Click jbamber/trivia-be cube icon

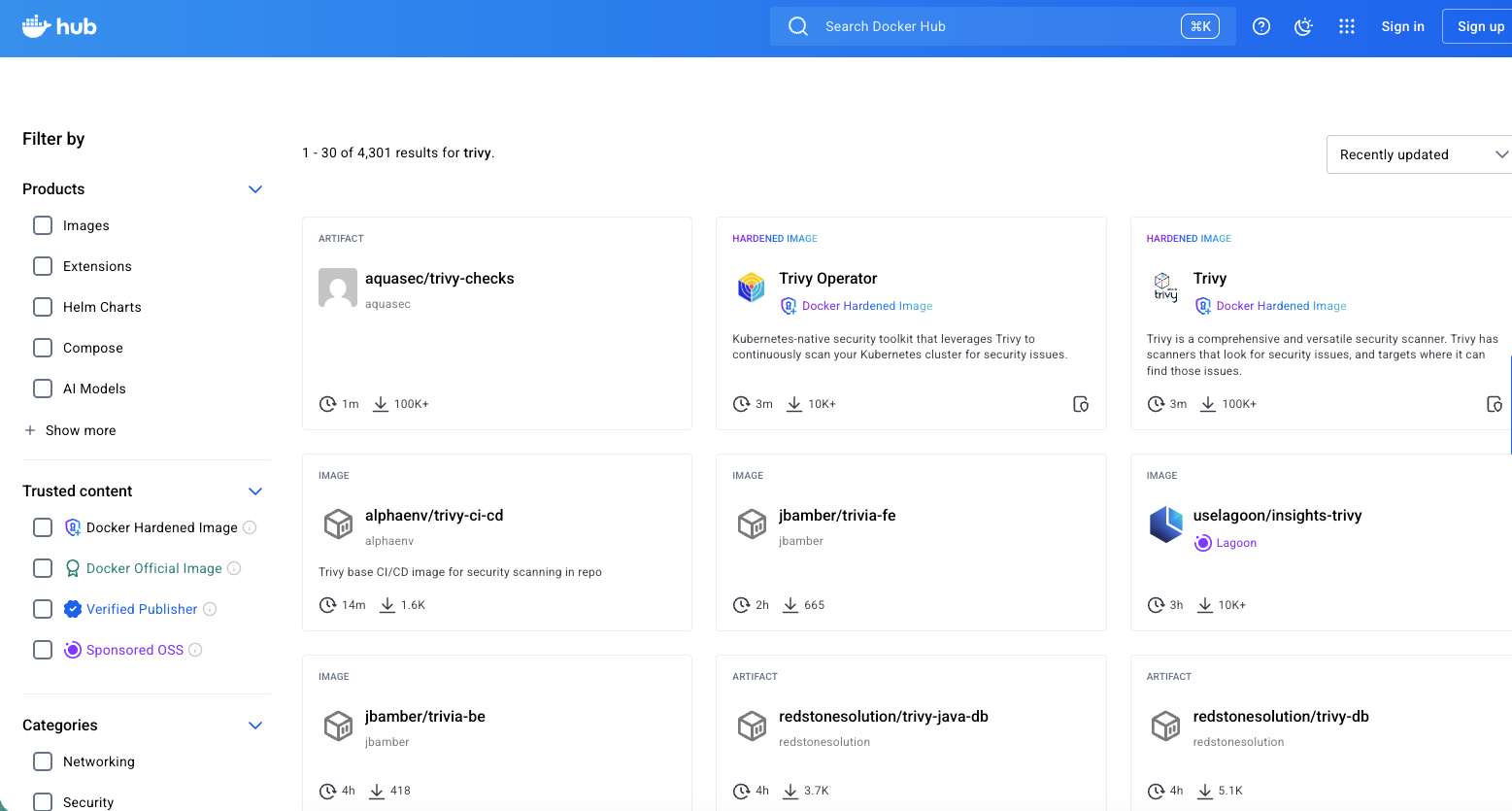point(338,726)
